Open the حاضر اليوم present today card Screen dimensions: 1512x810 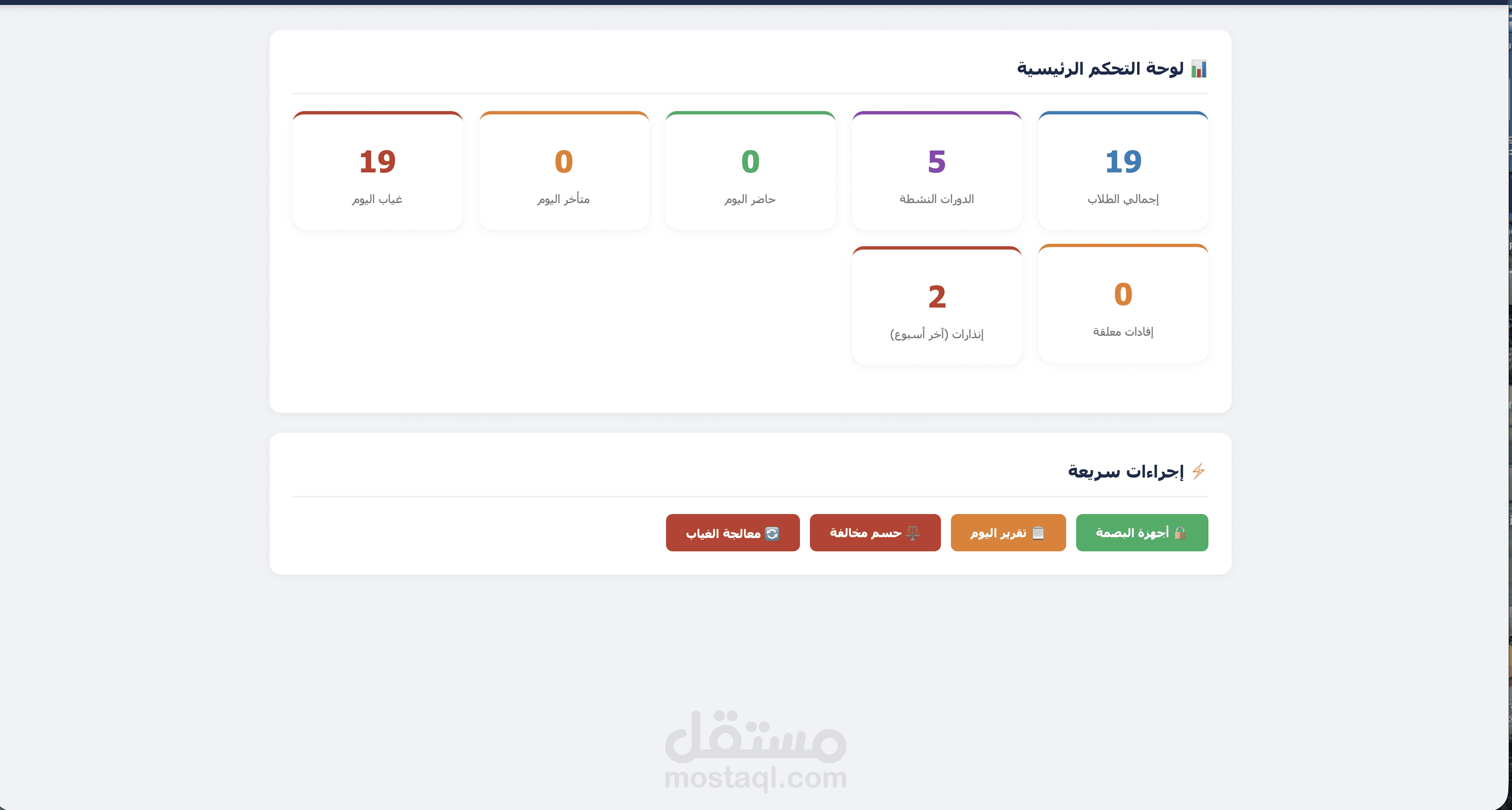(x=750, y=171)
